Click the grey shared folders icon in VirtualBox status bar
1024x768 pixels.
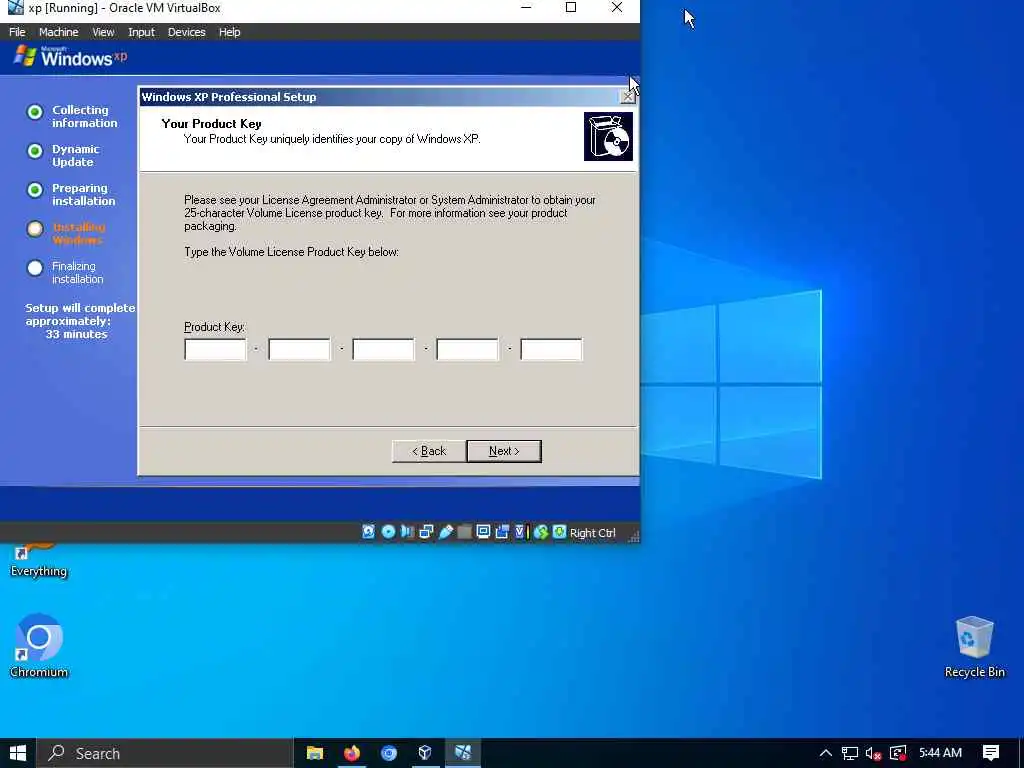464,532
